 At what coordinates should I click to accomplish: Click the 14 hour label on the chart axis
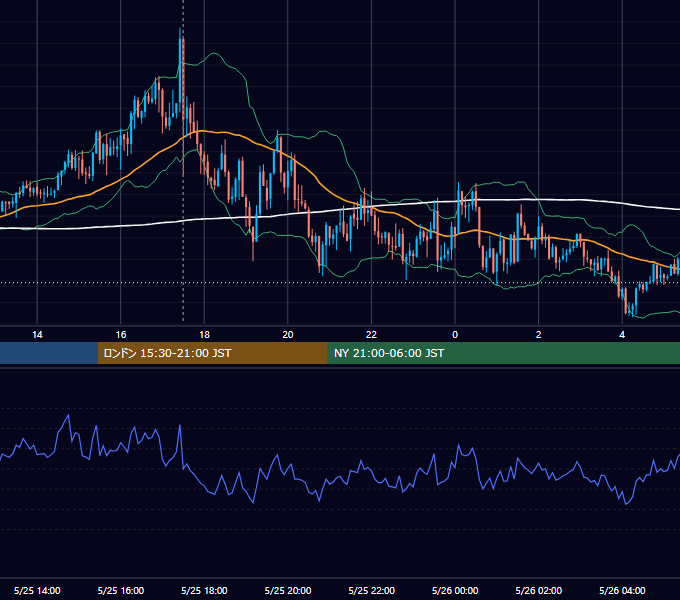(x=37, y=335)
